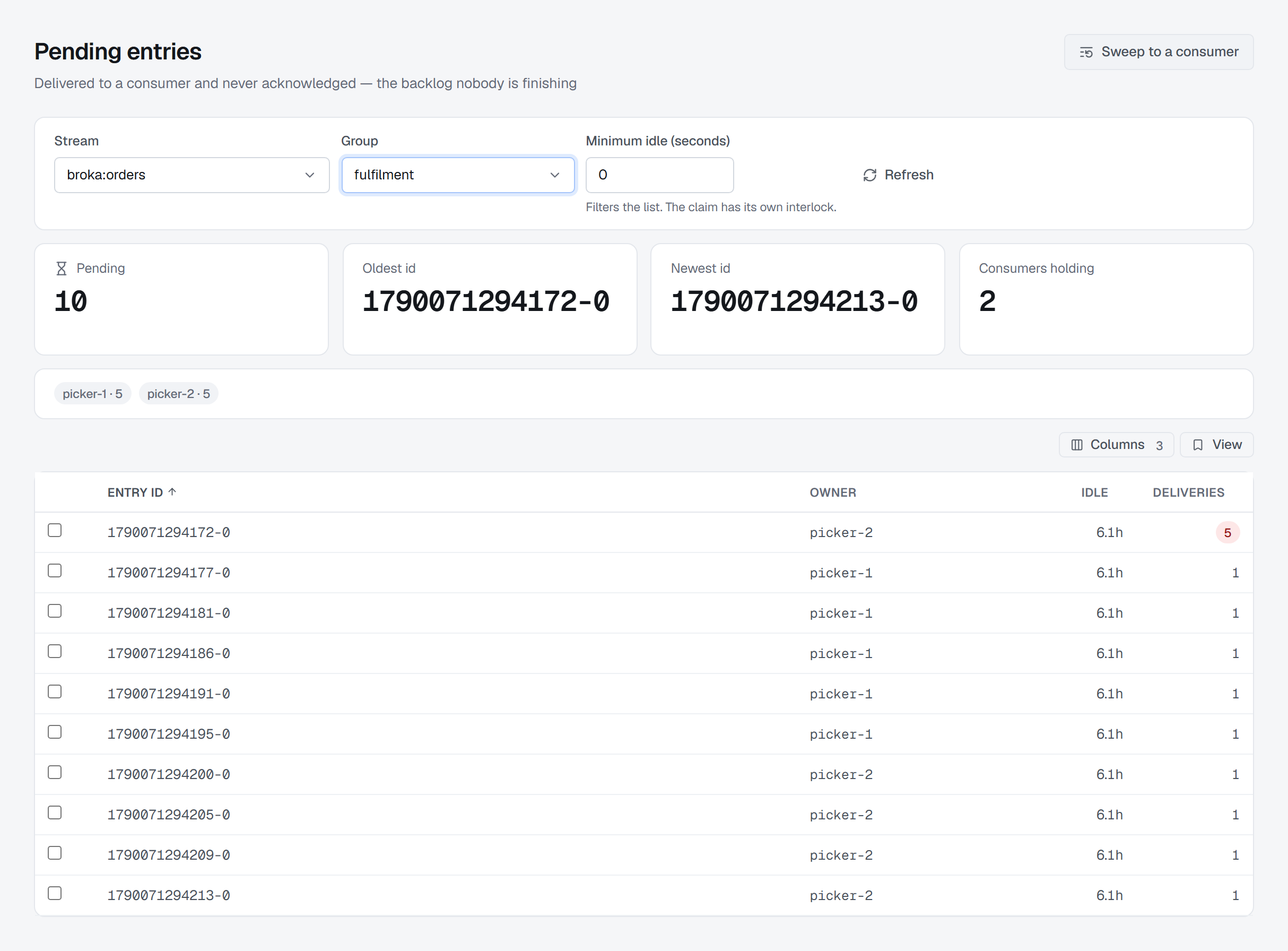
Task: Sort by the DELIVERIES column header
Action: tap(1188, 492)
